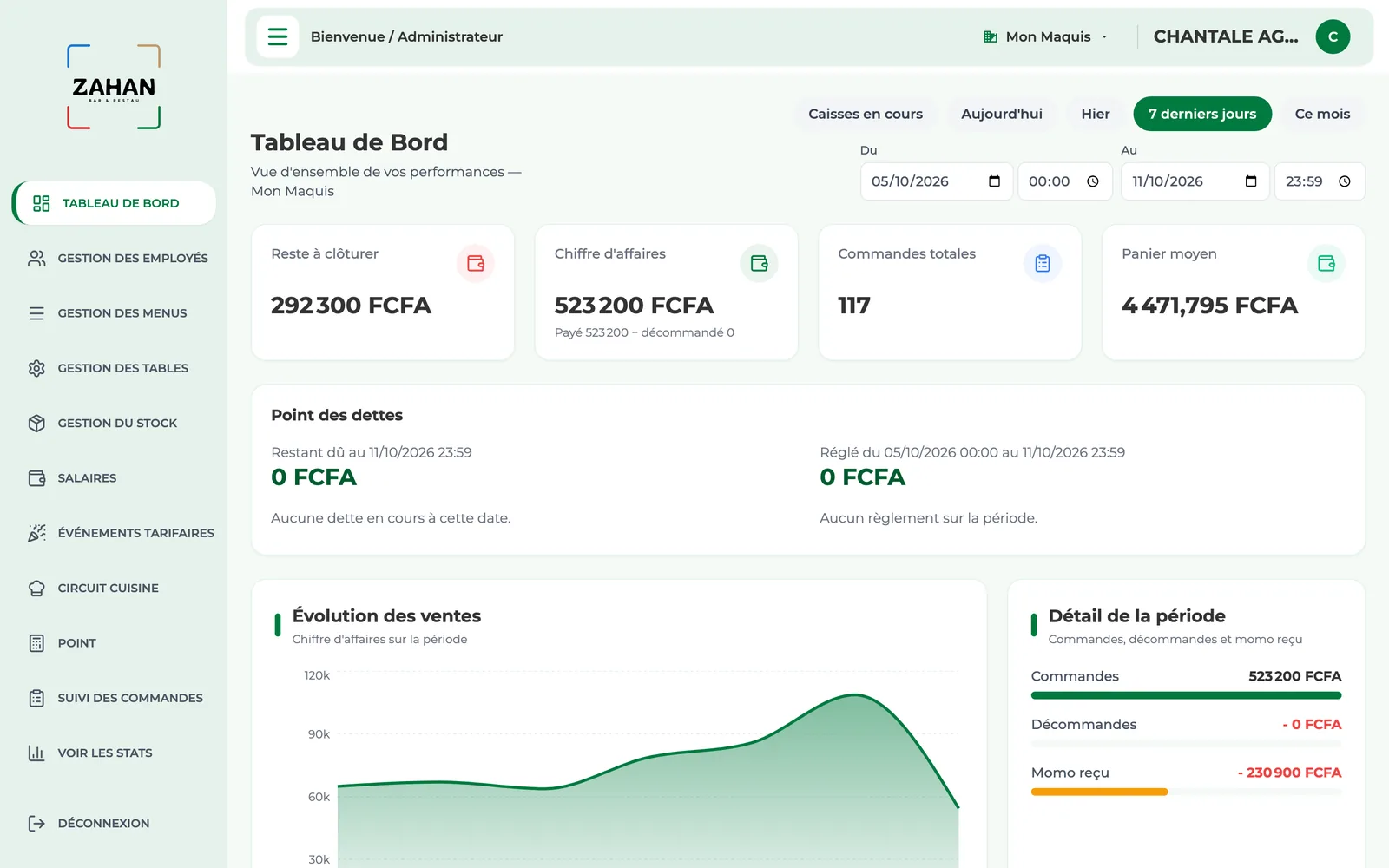Click the blue clipboard icon in Commandes totales
Viewport: 1389px width, 868px height.
pyautogui.click(x=1043, y=263)
